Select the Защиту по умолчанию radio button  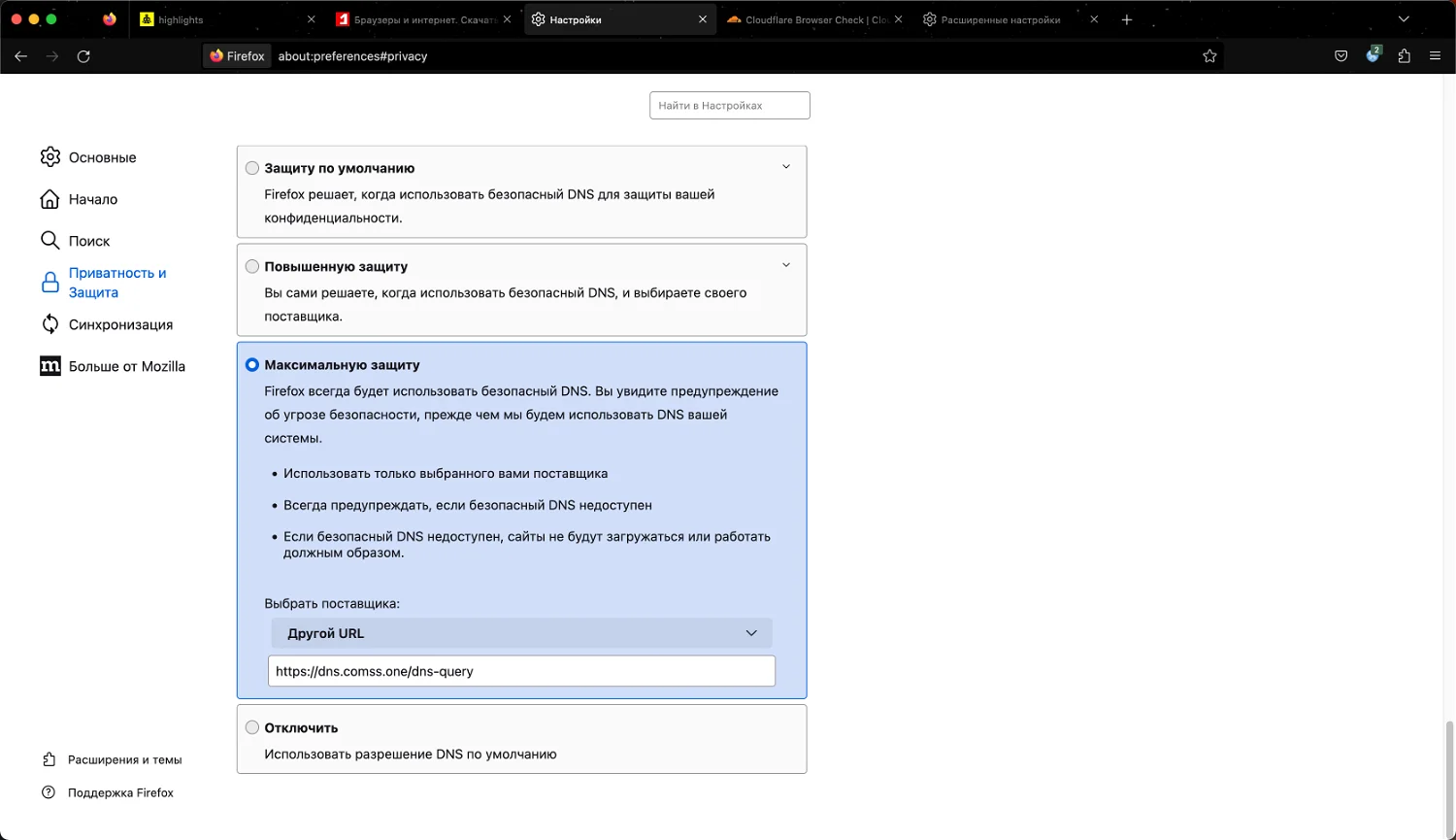(252, 168)
